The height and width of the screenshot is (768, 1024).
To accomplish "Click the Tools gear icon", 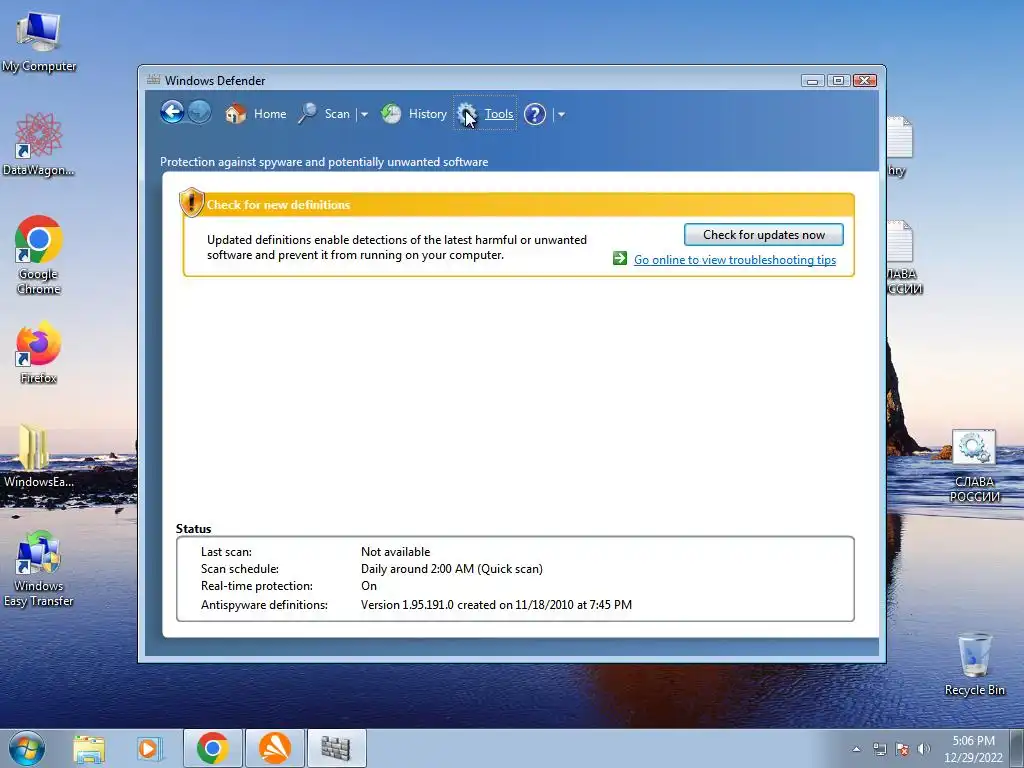I will coord(467,114).
